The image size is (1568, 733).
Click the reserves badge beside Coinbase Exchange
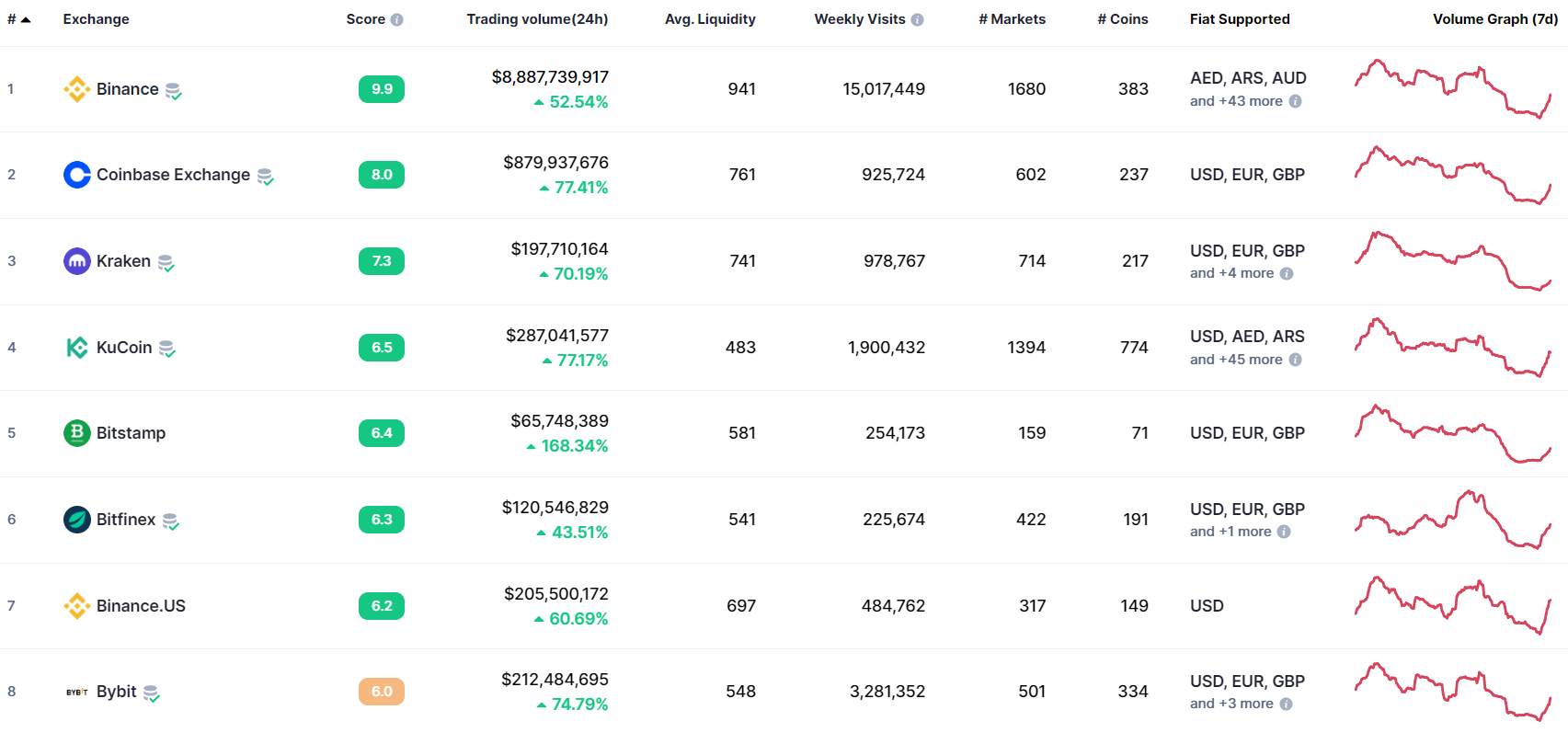pyautogui.click(x=265, y=177)
